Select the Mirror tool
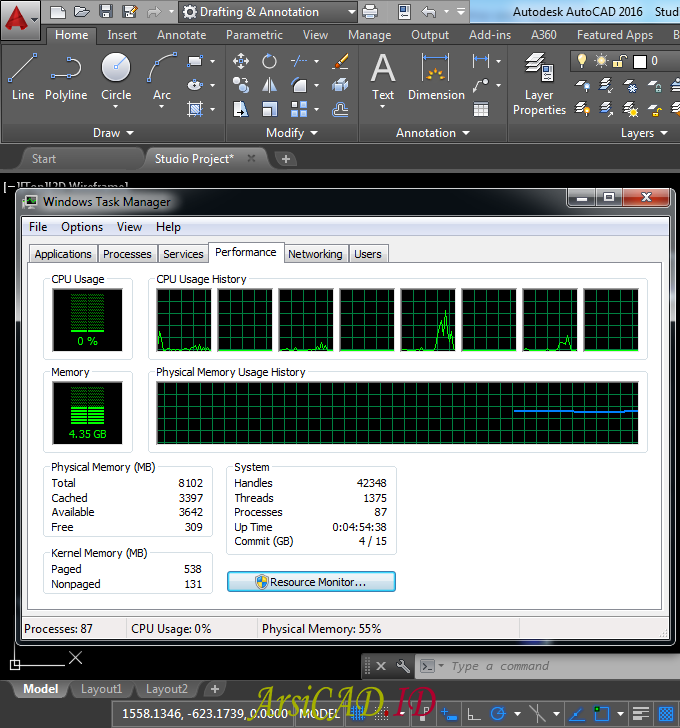This screenshot has height=728, width=680. pos(269,85)
